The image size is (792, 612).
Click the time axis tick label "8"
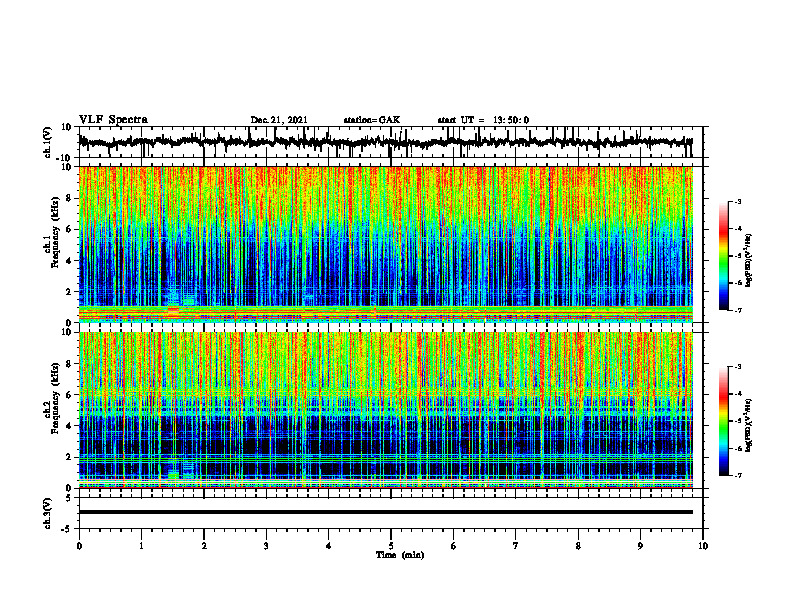coord(578,546)
